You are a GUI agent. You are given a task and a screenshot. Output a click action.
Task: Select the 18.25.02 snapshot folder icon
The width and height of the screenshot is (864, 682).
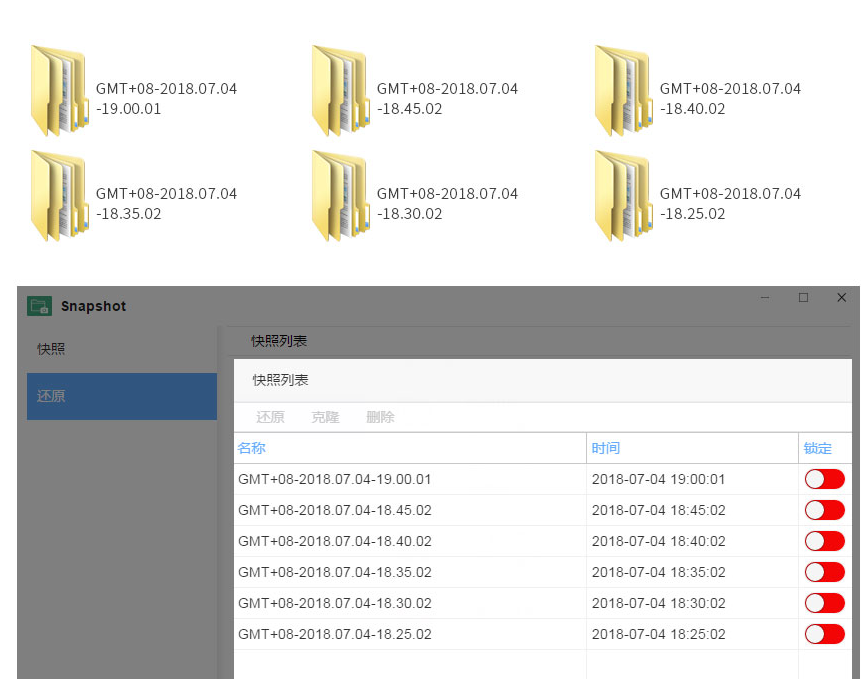[624, 196]
